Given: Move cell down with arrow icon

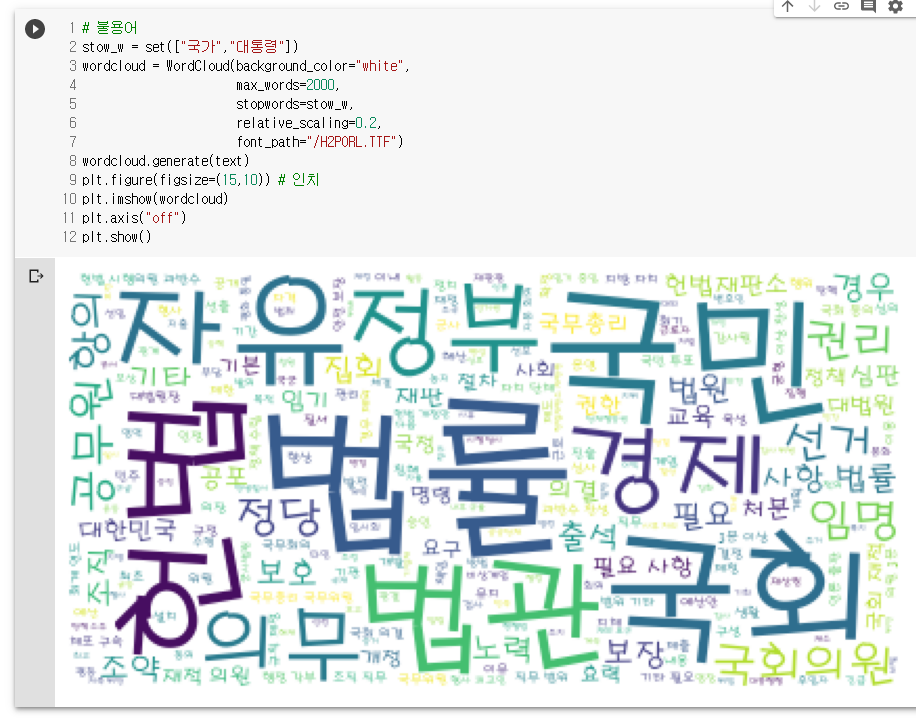Looking at the screenshot, I should click(814, 6).
